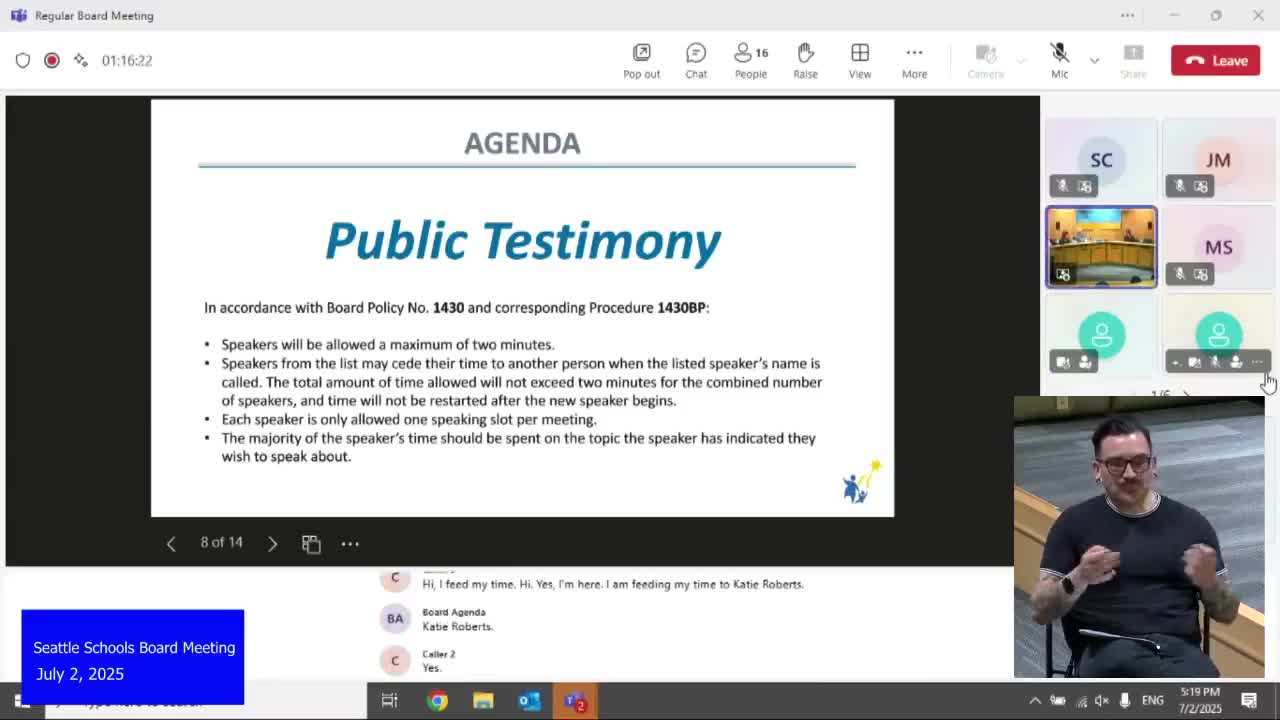Toggle the microphone mute
Viewport: 1280px width, 720px height.
pos(1059,60)
